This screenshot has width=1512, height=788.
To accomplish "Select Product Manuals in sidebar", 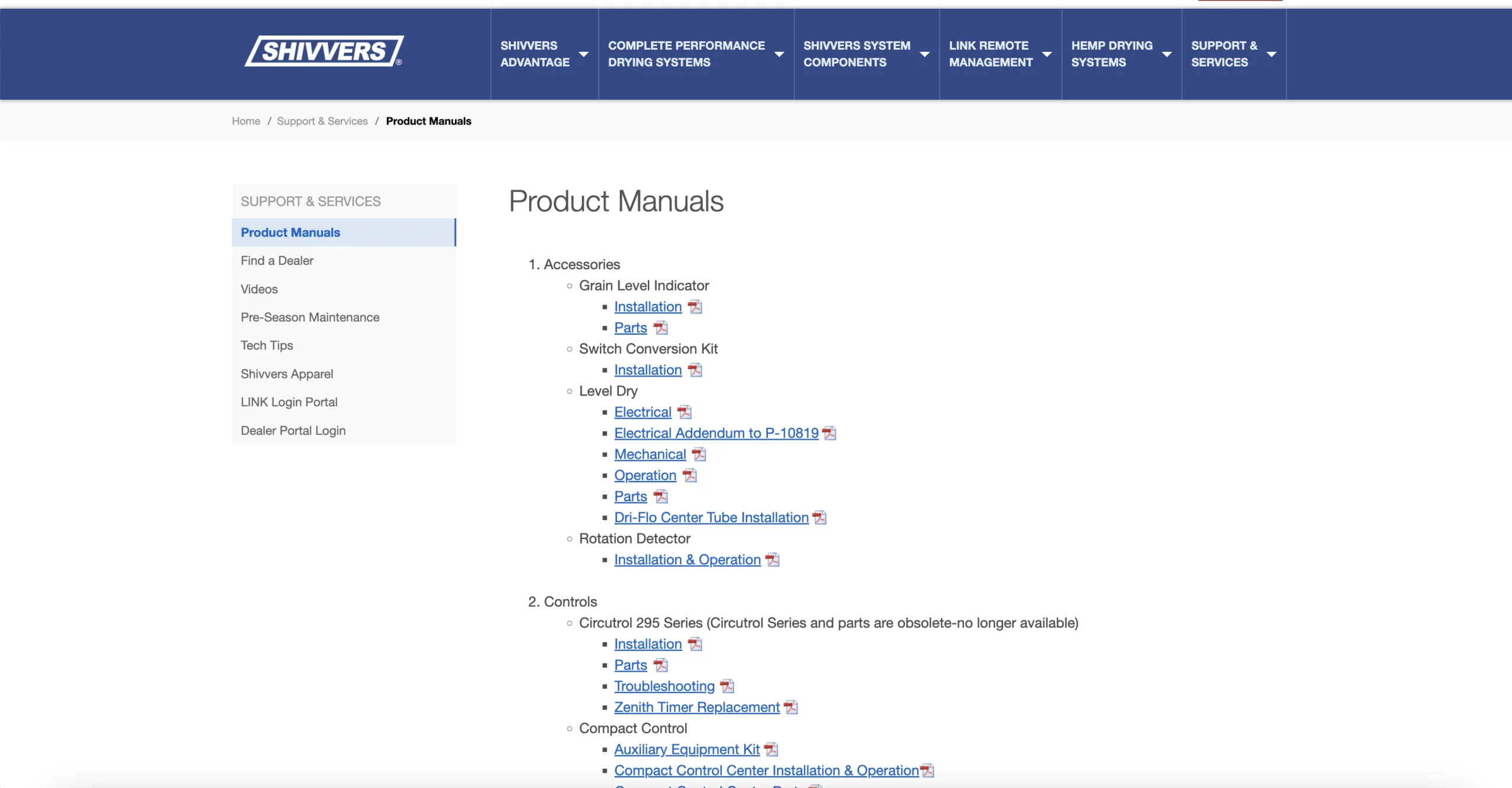I will (344, 233).
